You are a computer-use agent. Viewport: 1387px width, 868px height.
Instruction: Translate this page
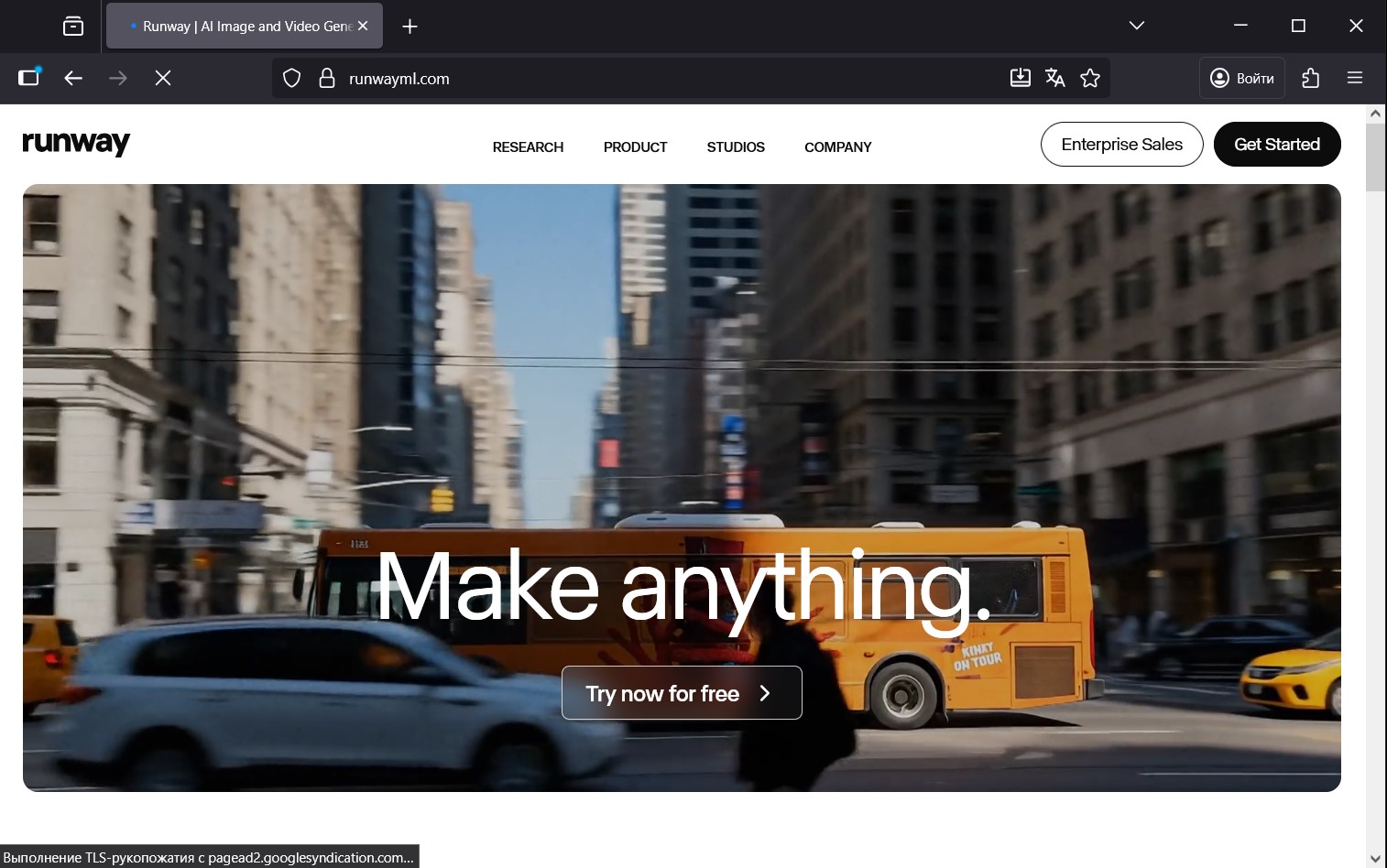(x=1054, y=78)
